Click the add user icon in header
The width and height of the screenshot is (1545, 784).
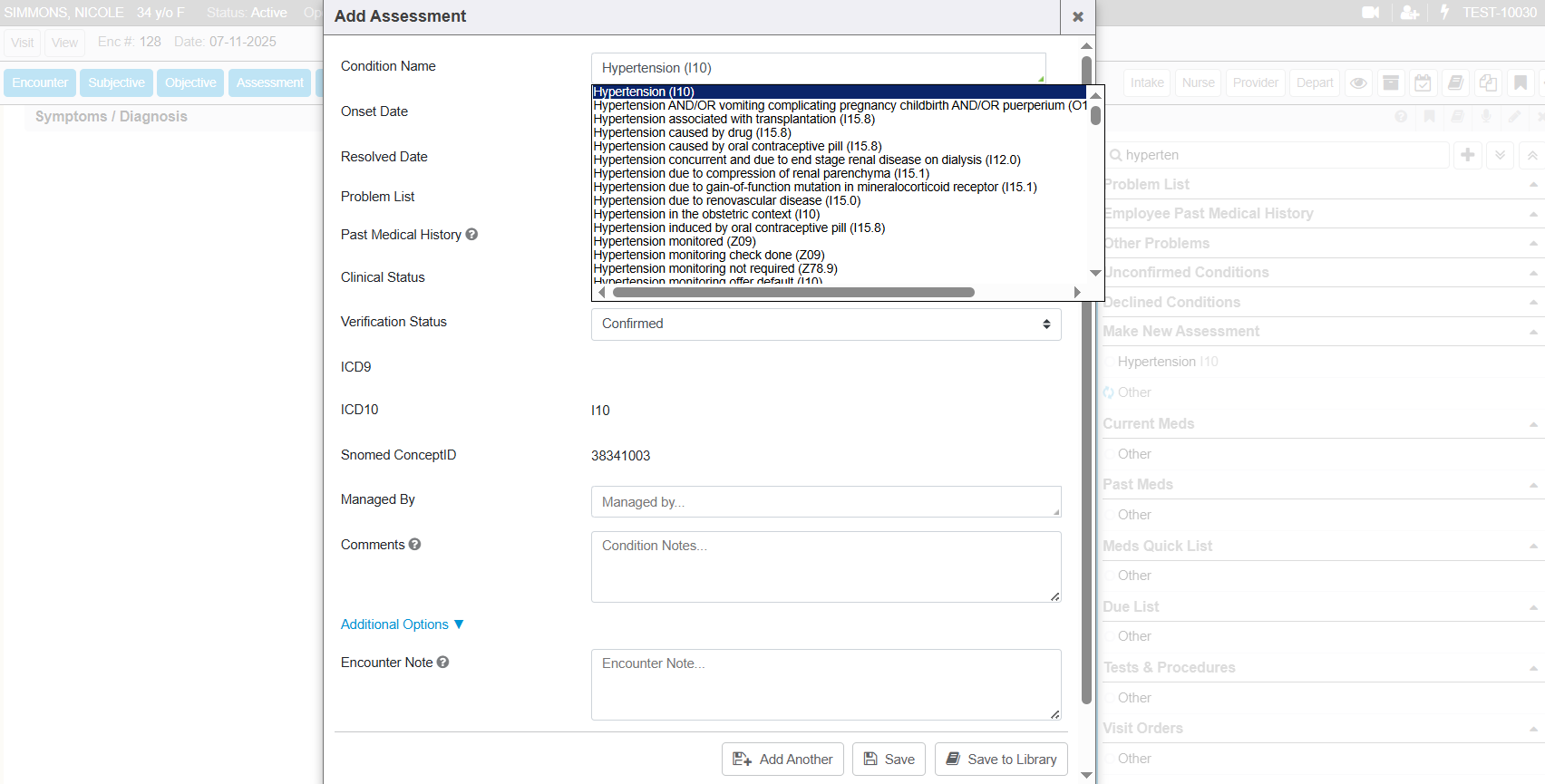tap(1409, 13)
